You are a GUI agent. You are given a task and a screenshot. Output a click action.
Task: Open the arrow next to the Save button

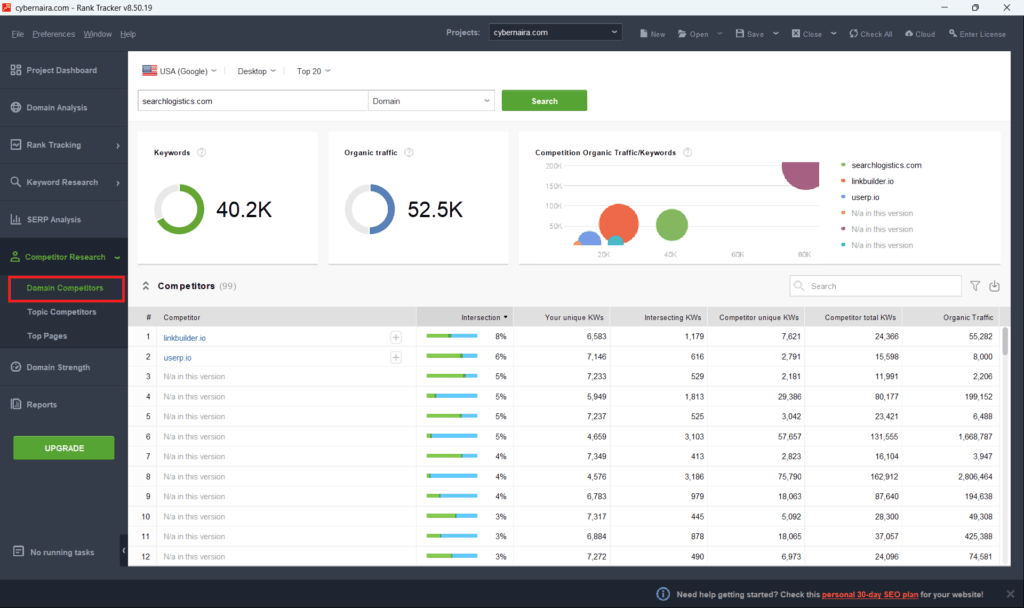click(776, 33)
